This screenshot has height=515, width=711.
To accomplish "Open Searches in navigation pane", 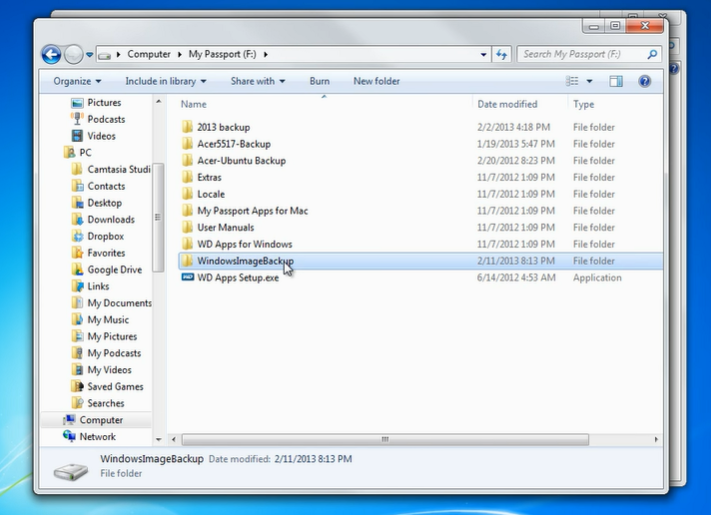I will (106, 403).
